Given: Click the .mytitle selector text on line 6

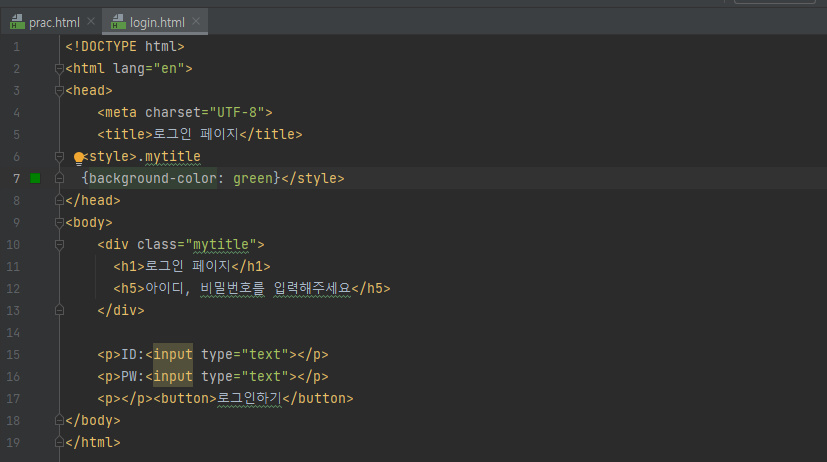Looking at the screenshot, I should pyautogui.click(x=169, y=157).
